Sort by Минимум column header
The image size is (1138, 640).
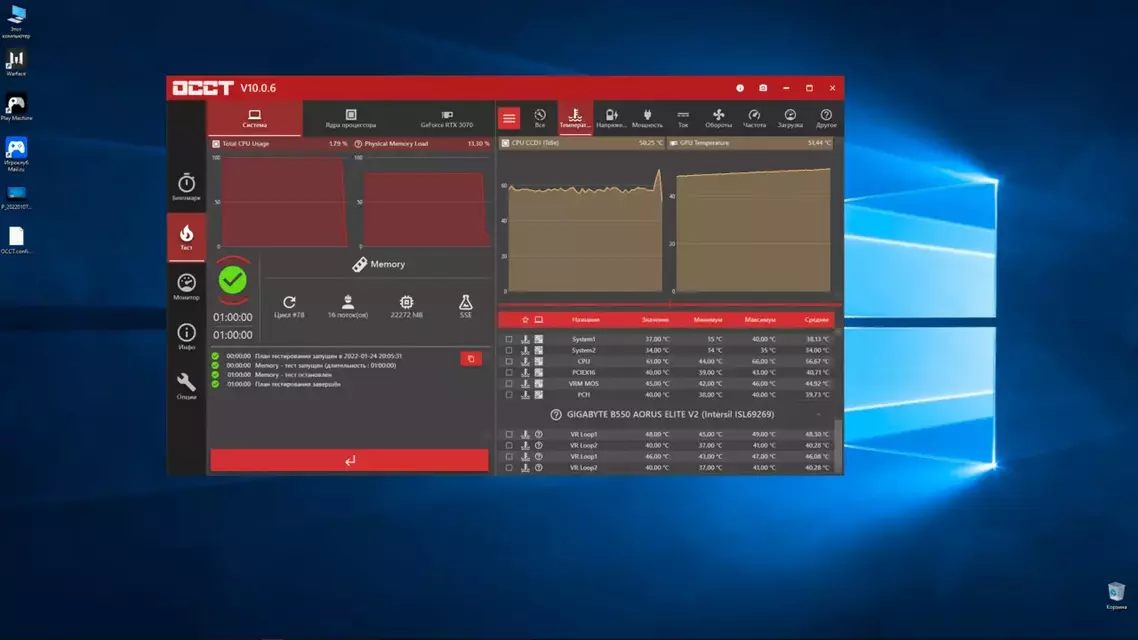coord(708,319)
